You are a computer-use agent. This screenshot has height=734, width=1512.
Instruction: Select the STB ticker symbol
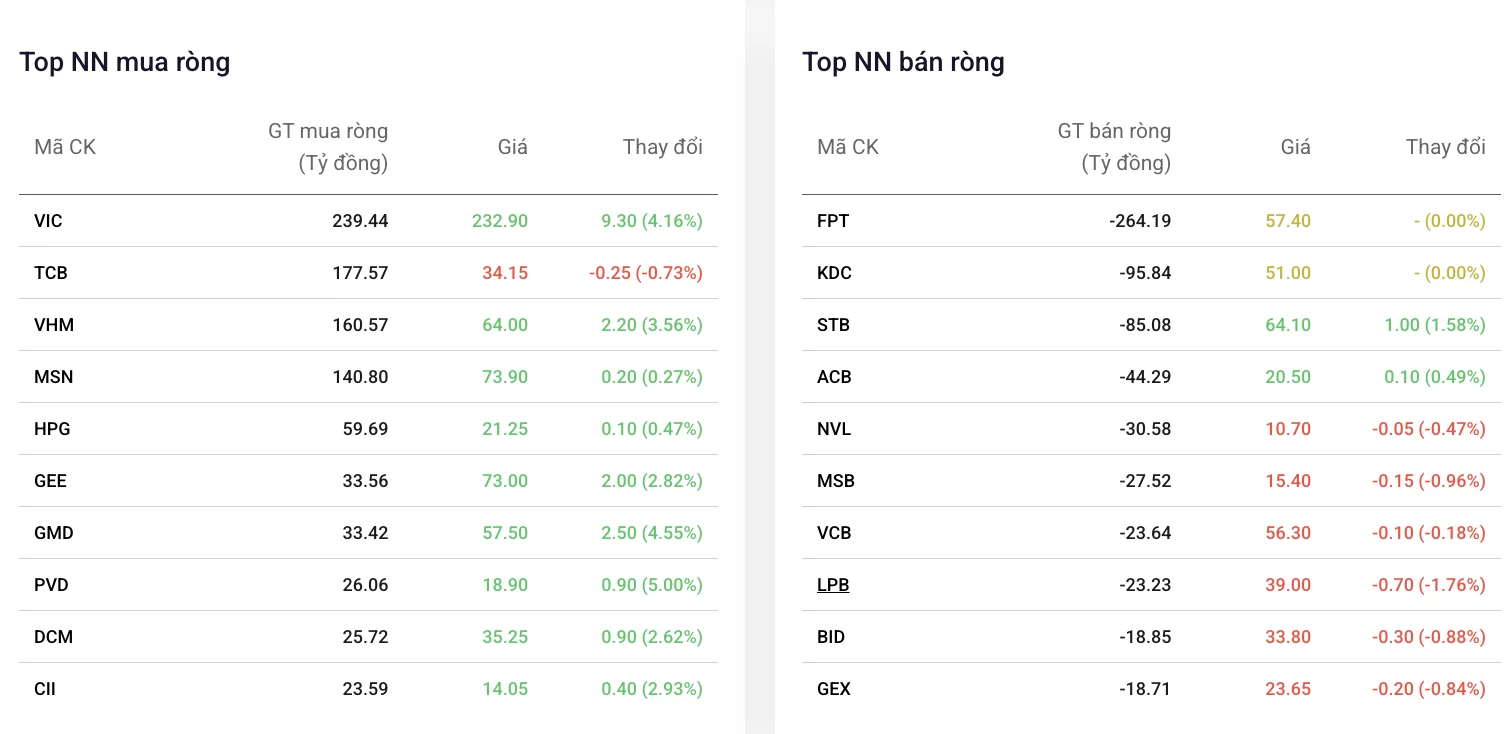click(x=833, y=325)
